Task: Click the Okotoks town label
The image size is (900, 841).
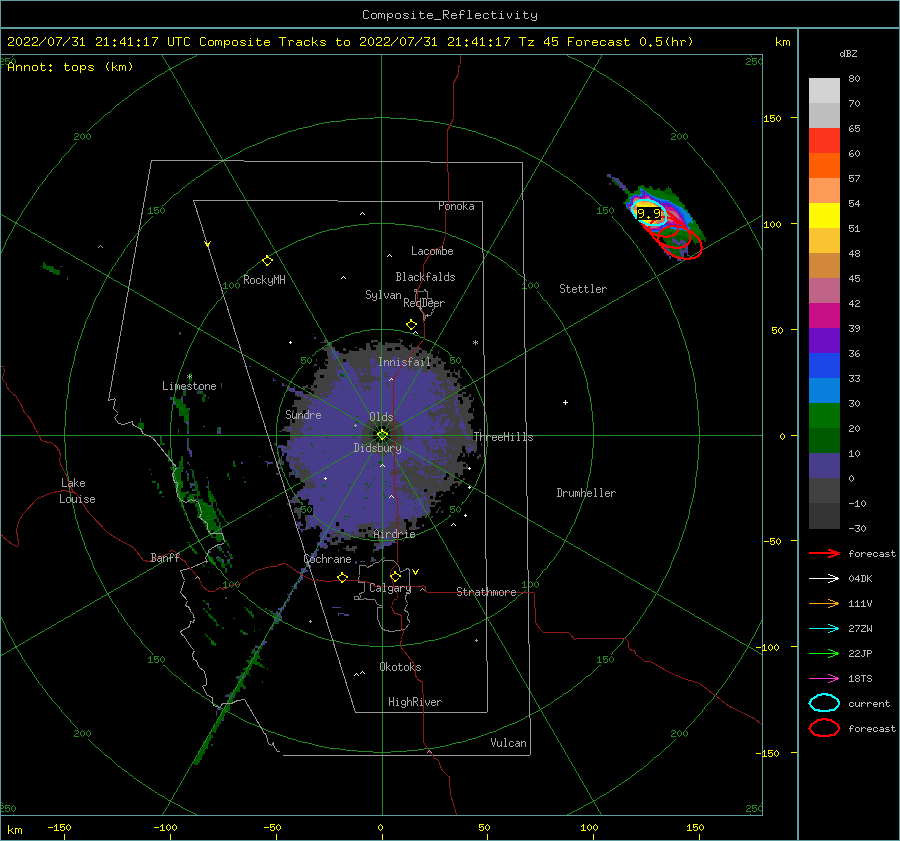Action: point(400,667)
